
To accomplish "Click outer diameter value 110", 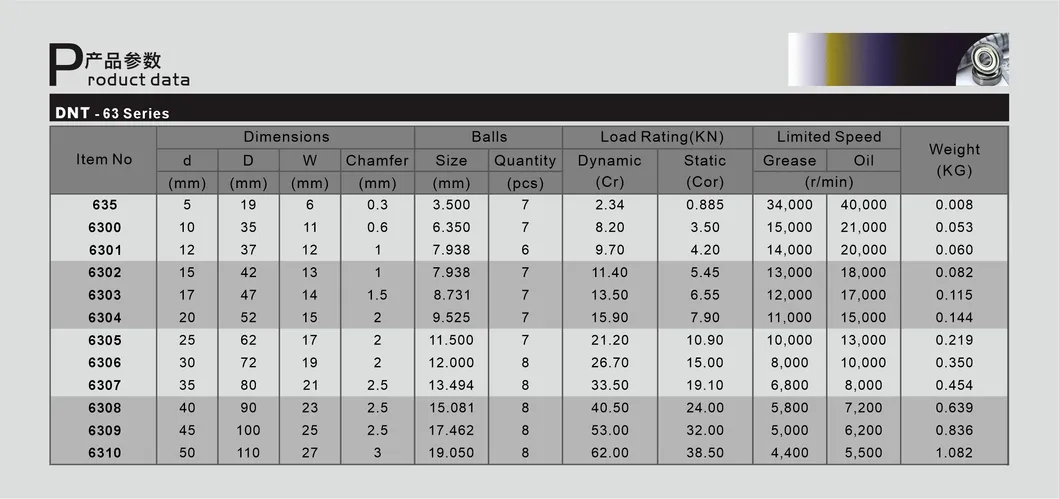I will point(249,453).
